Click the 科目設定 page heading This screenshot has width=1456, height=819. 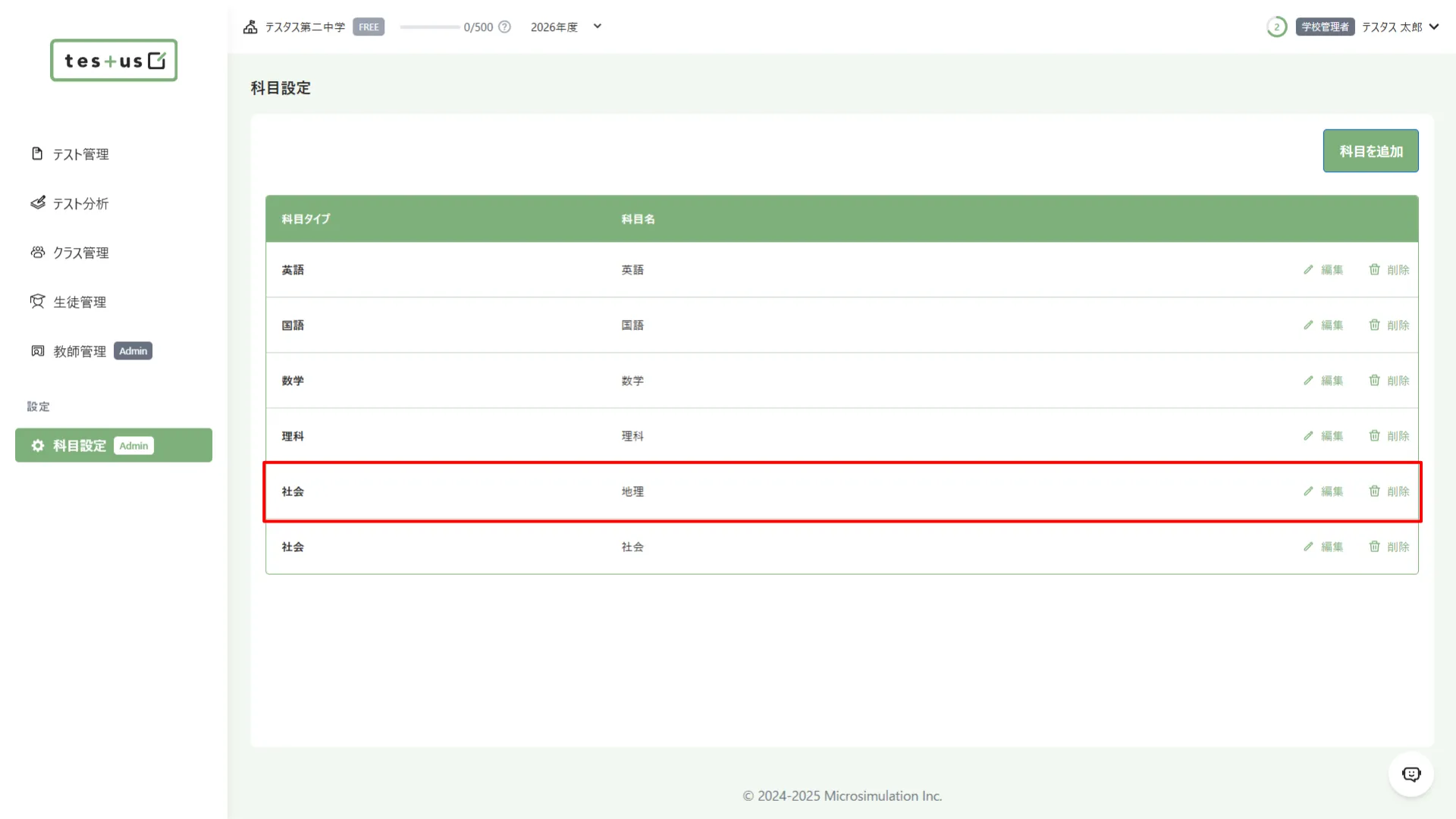pos(281,88)
